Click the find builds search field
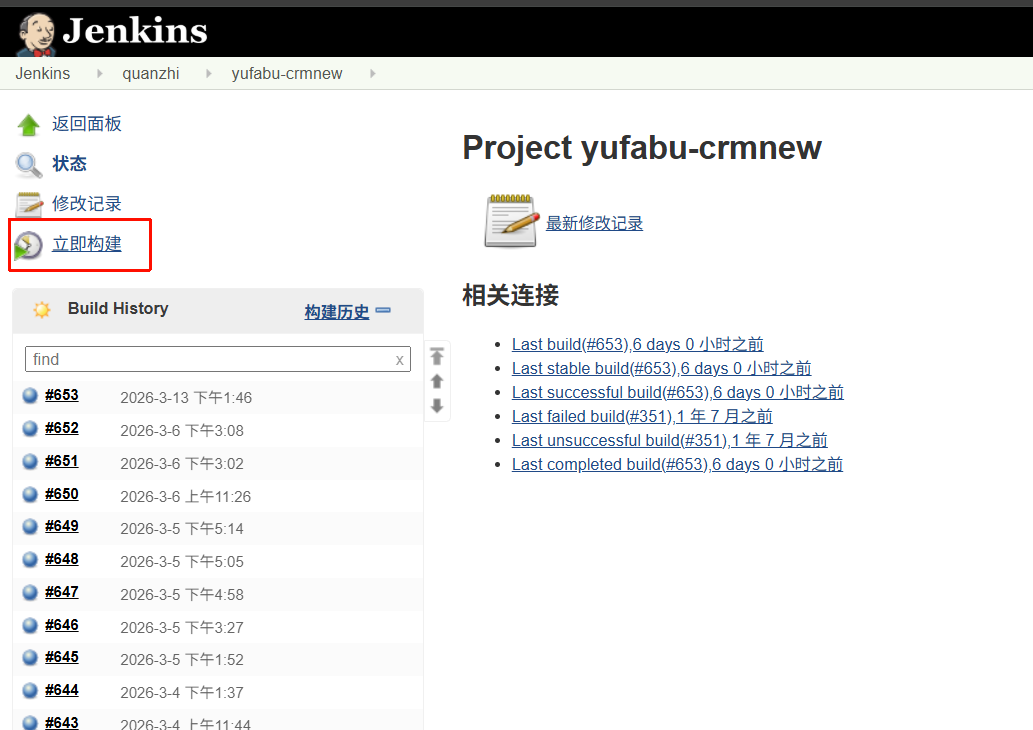This screenshot has height=730, width=1033. coord(217,359)
